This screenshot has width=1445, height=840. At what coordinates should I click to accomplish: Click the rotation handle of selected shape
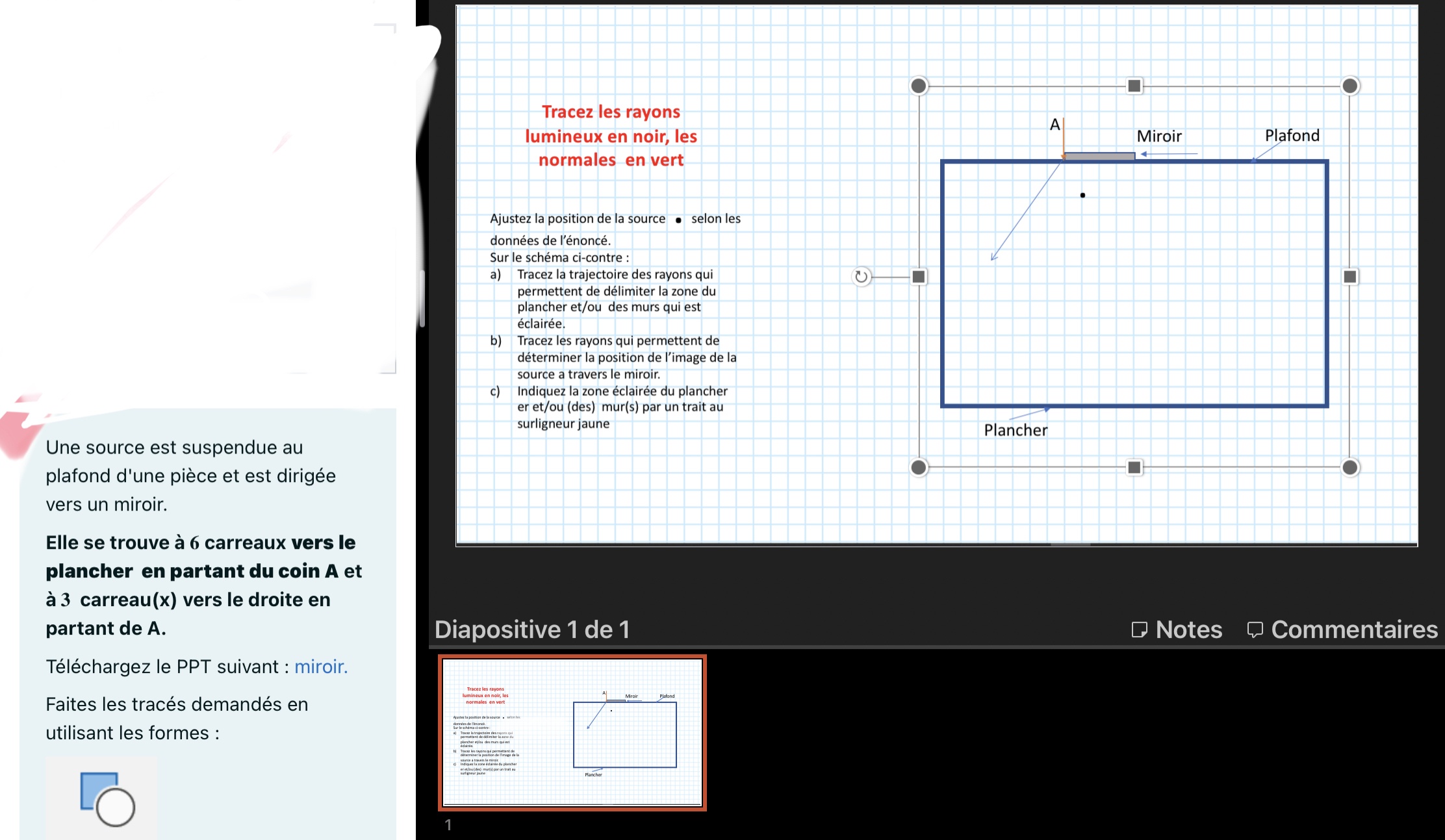861,277
